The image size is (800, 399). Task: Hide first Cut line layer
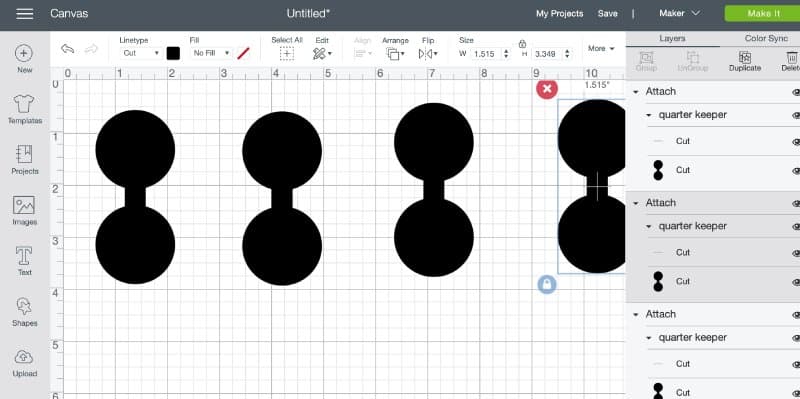795,141
